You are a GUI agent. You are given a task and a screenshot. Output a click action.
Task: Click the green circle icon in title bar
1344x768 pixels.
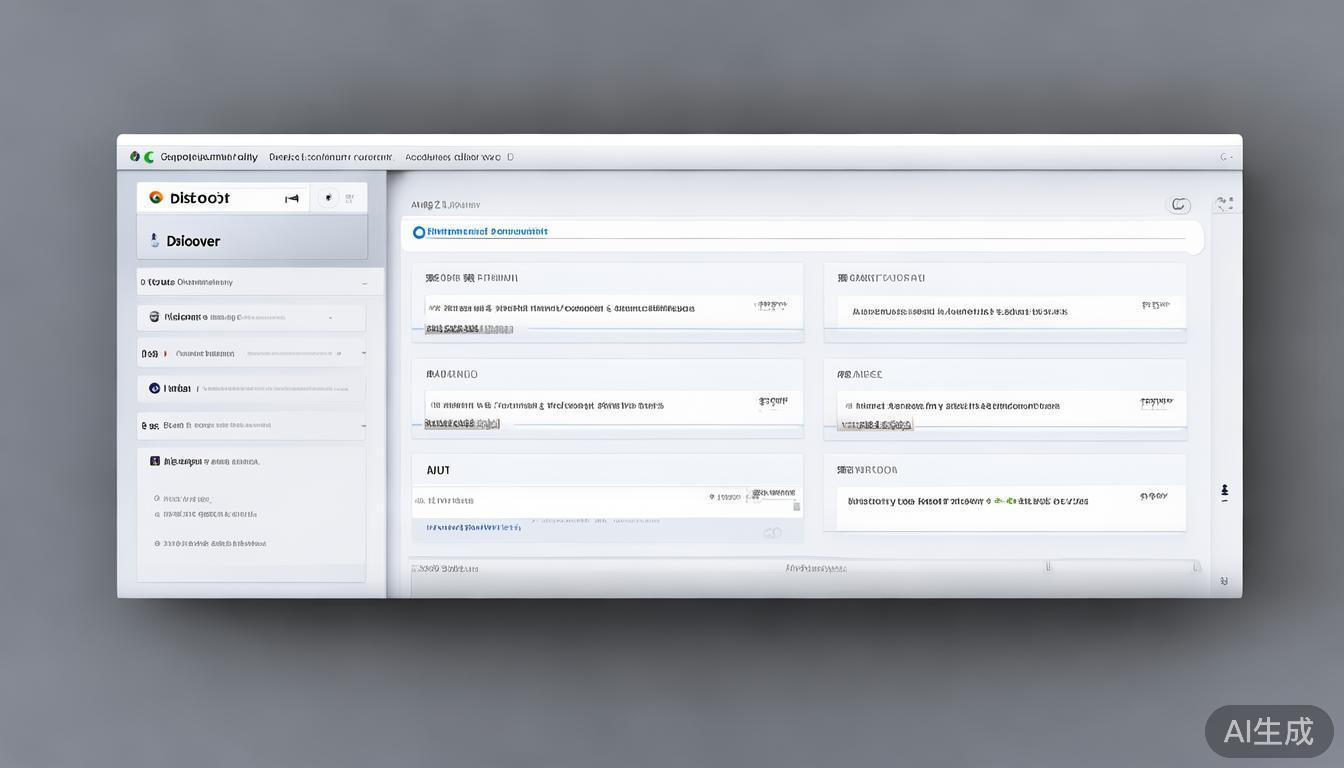tap(149, 157)
